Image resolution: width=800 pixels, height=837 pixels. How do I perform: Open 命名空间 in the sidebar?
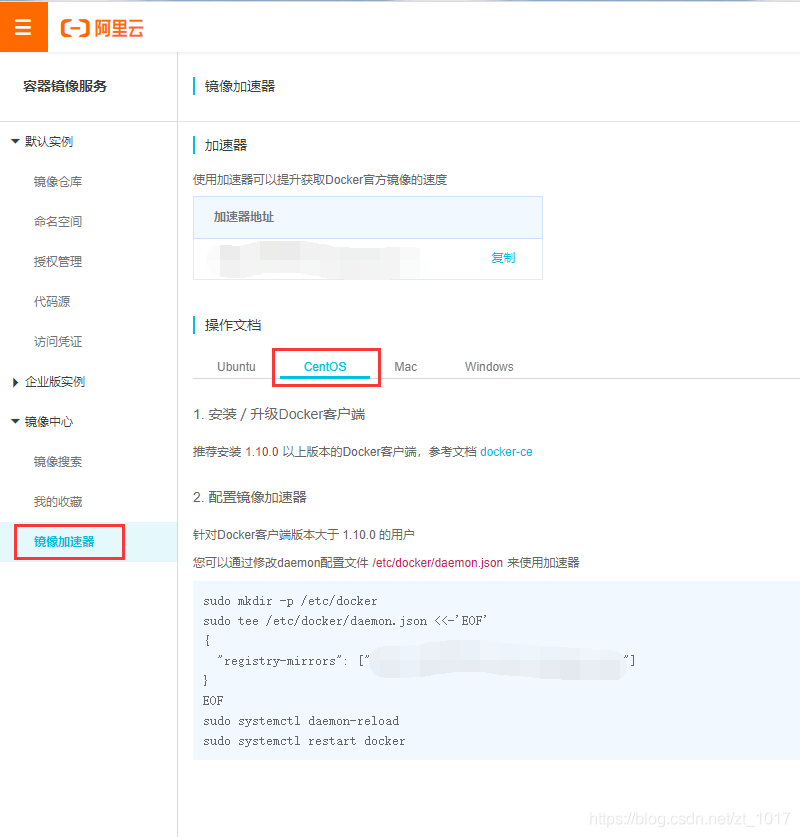click(x=58, y=222)
